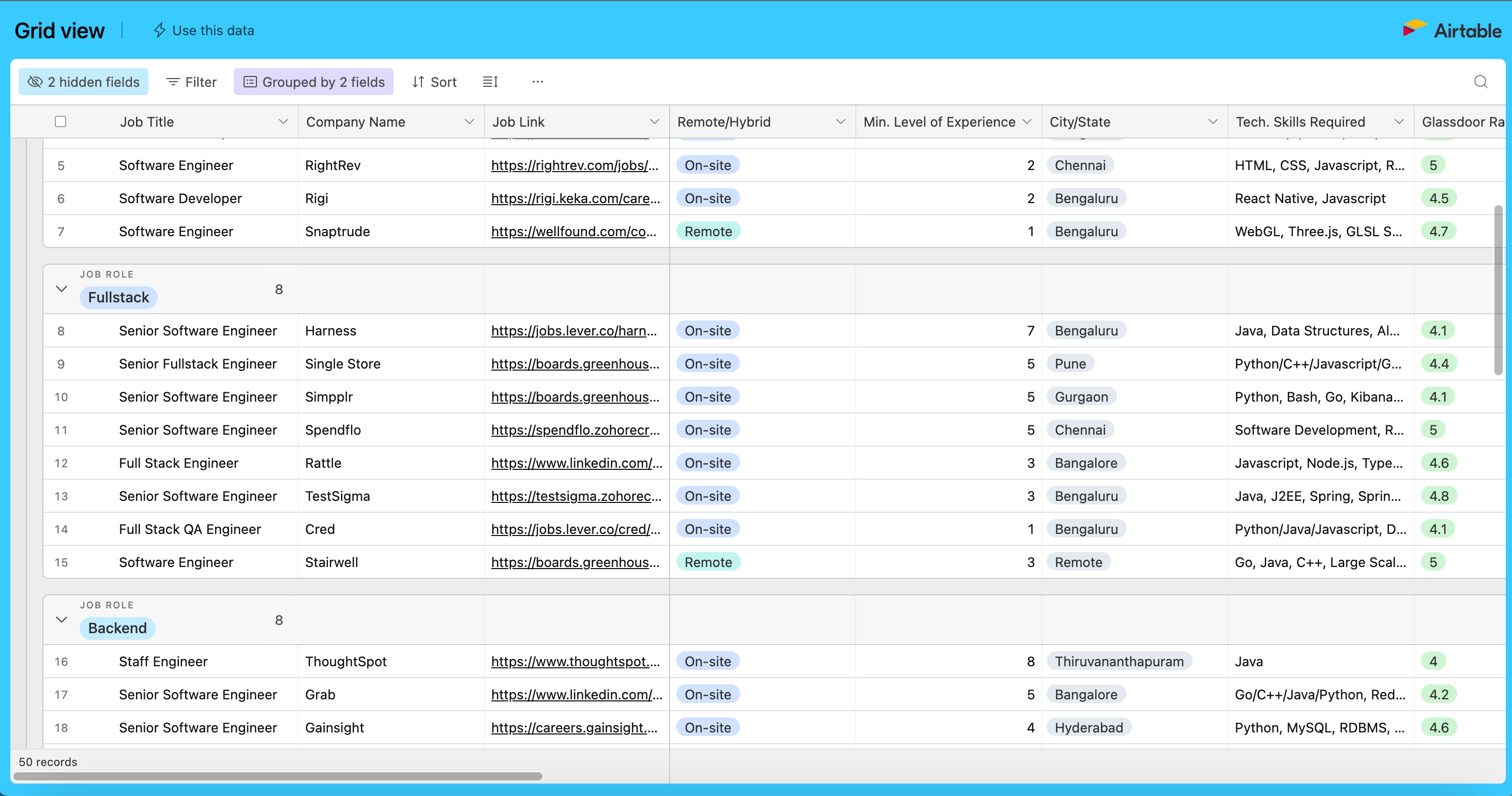Open the Spendflo zohorecruit job link
This screenshot has height=796, width=1512.
[x=575, y=430]
